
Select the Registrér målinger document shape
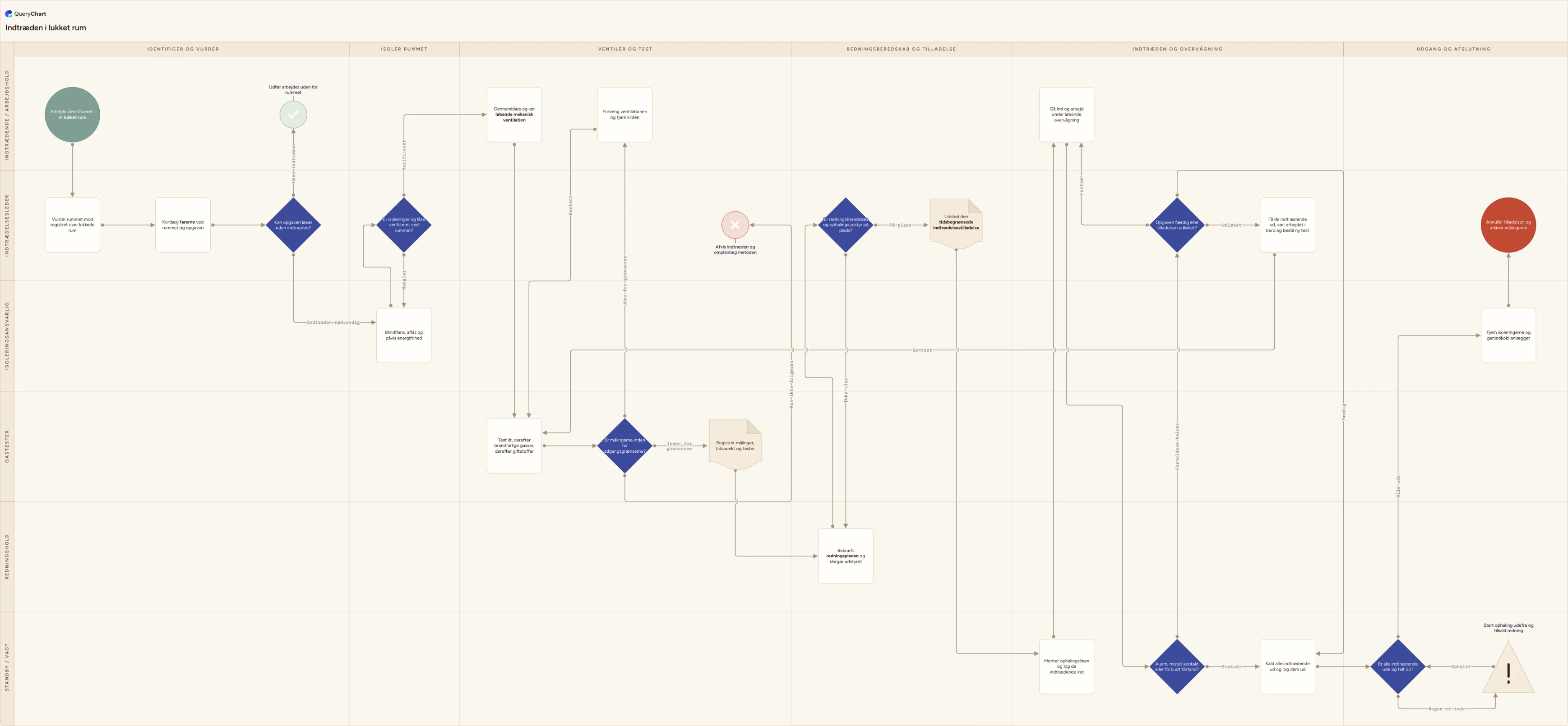pos(735,445)
